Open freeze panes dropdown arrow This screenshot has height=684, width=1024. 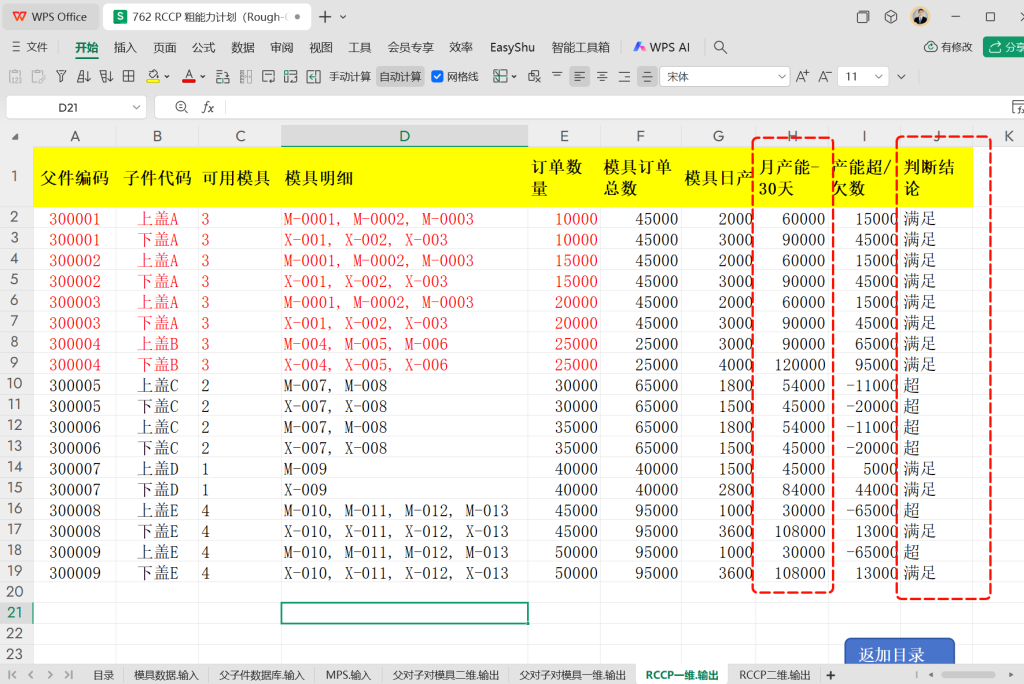tap(514, 76)
